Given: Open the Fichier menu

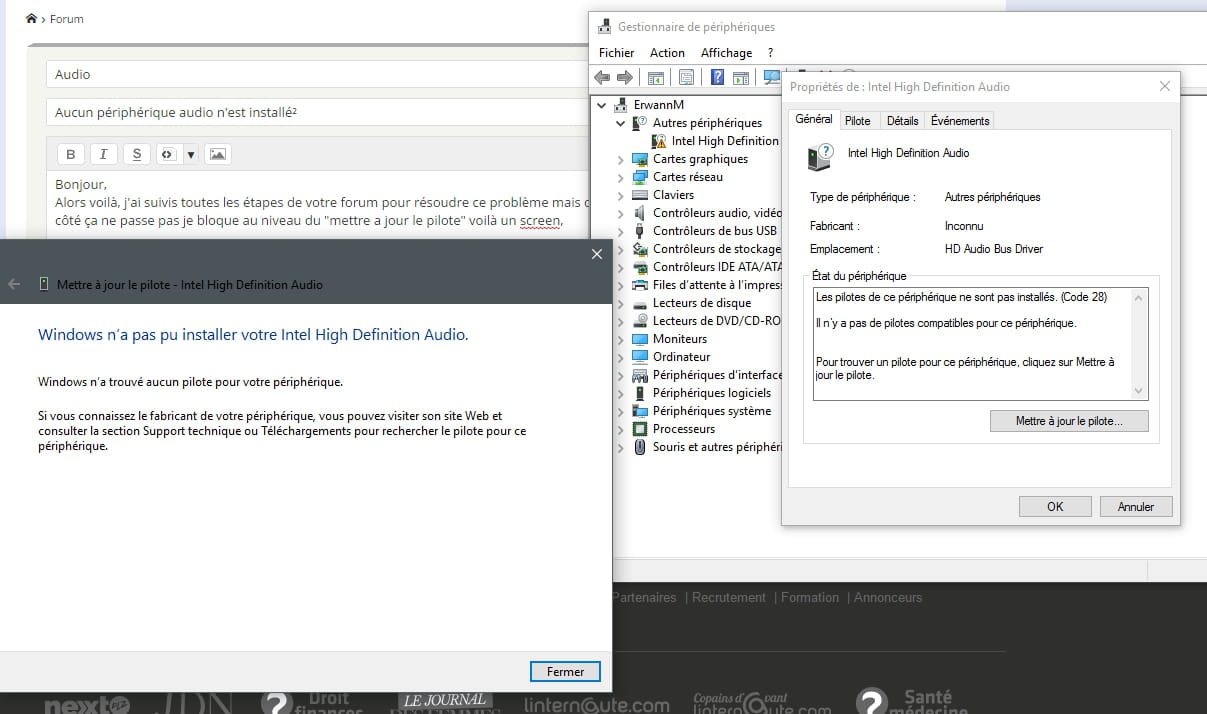Looking at the screenshot, I should point(616,53).
